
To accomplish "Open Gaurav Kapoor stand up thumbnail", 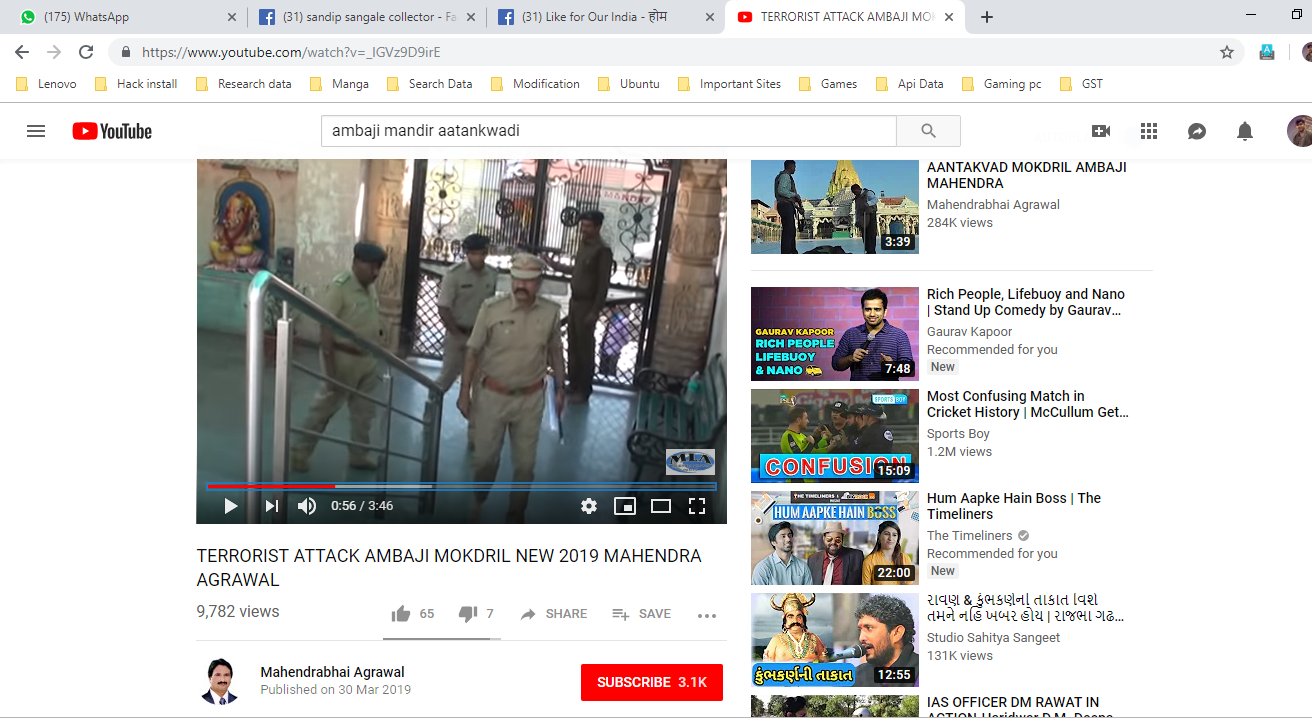I will pos(835,334).
